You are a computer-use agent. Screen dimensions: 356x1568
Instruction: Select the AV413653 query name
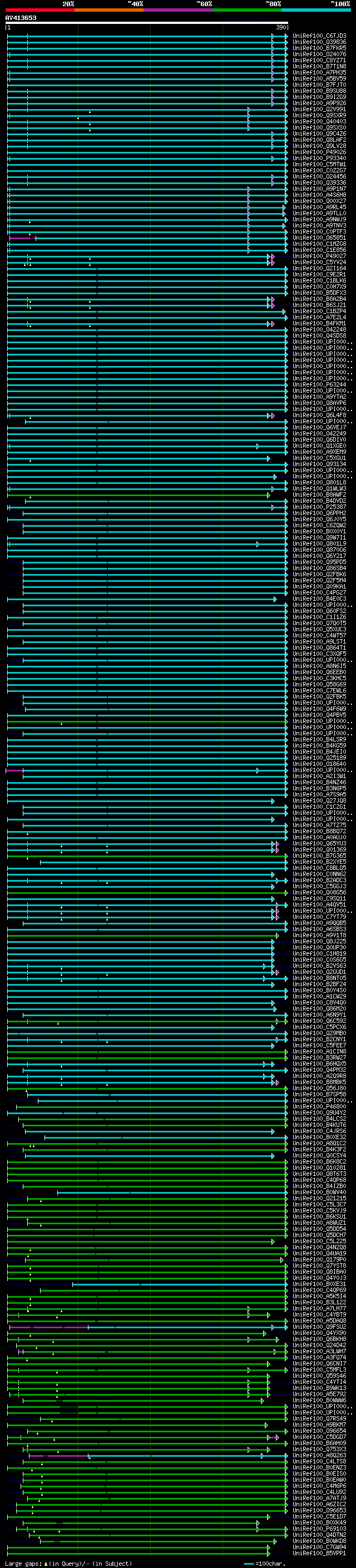pyautogui.click(x=21, y=18)
